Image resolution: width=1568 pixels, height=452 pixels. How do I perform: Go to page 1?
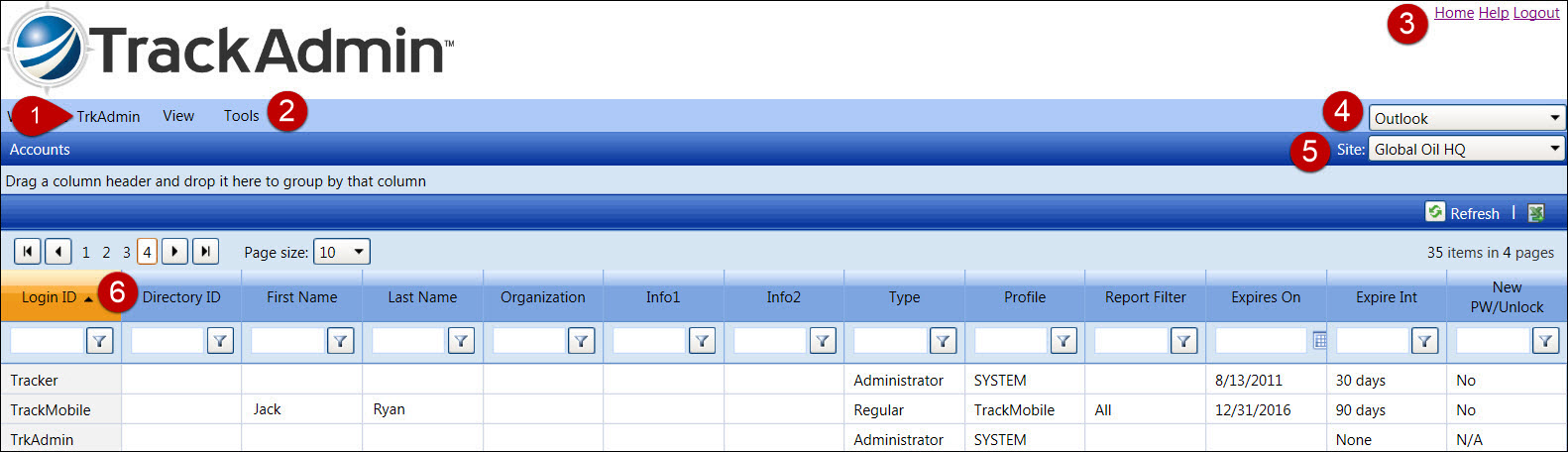click(85, 252)
